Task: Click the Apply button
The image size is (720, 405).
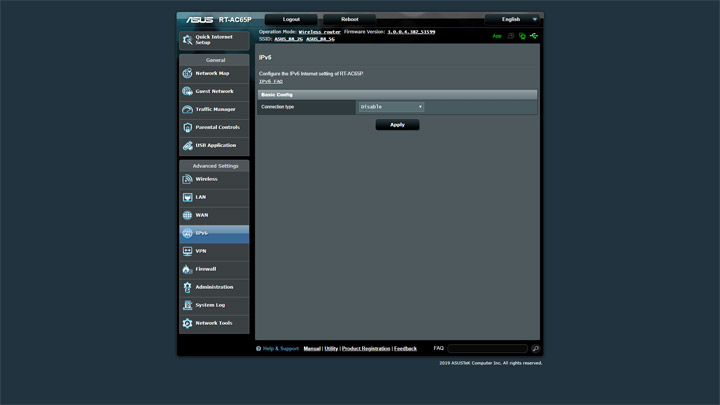Action: [397, 125]
